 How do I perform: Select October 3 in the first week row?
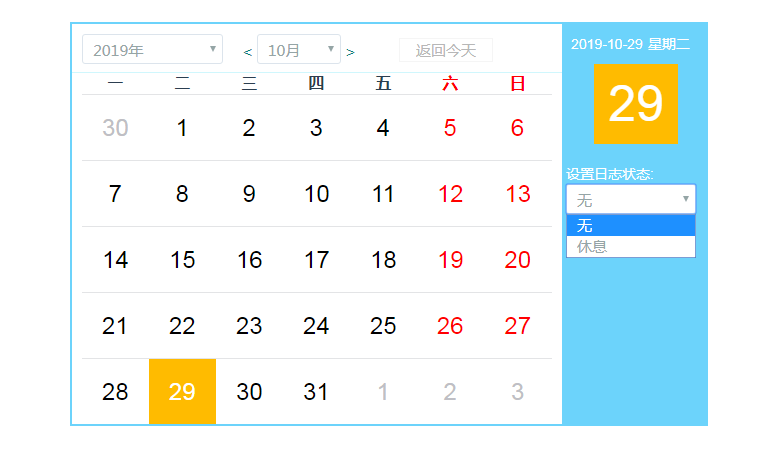point(316,128)
